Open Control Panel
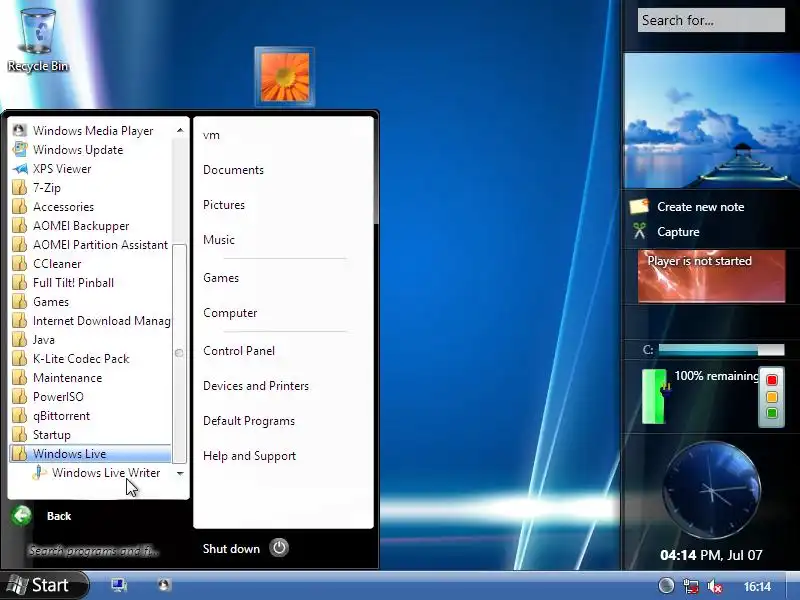Screen dimensions: 800x600 [x=239, y=351]
